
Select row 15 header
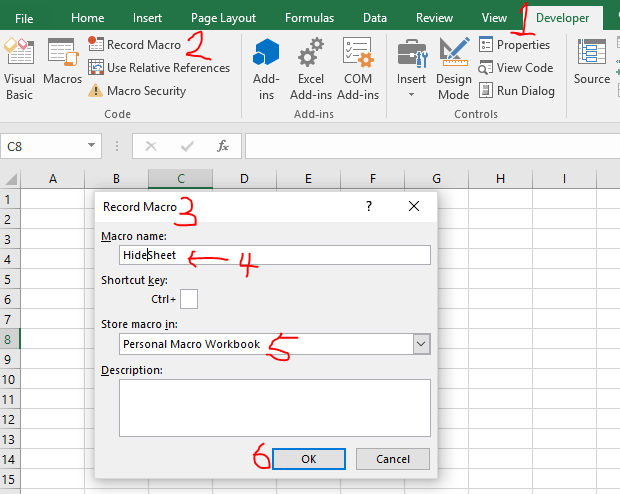[9, 479]
